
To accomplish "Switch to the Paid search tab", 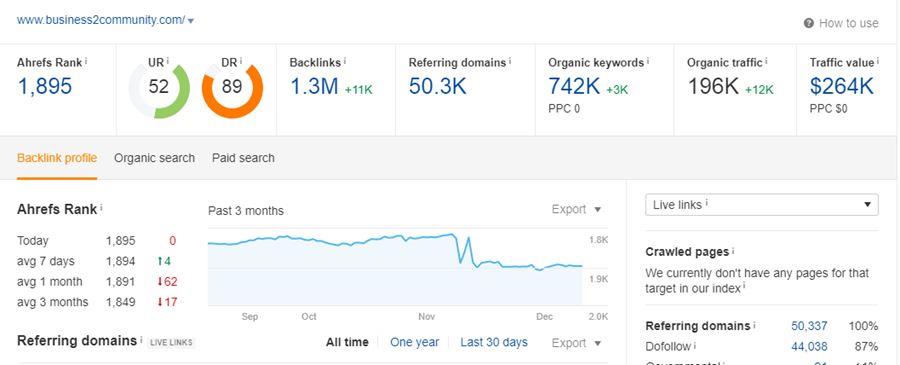I will tap(243, 158).
